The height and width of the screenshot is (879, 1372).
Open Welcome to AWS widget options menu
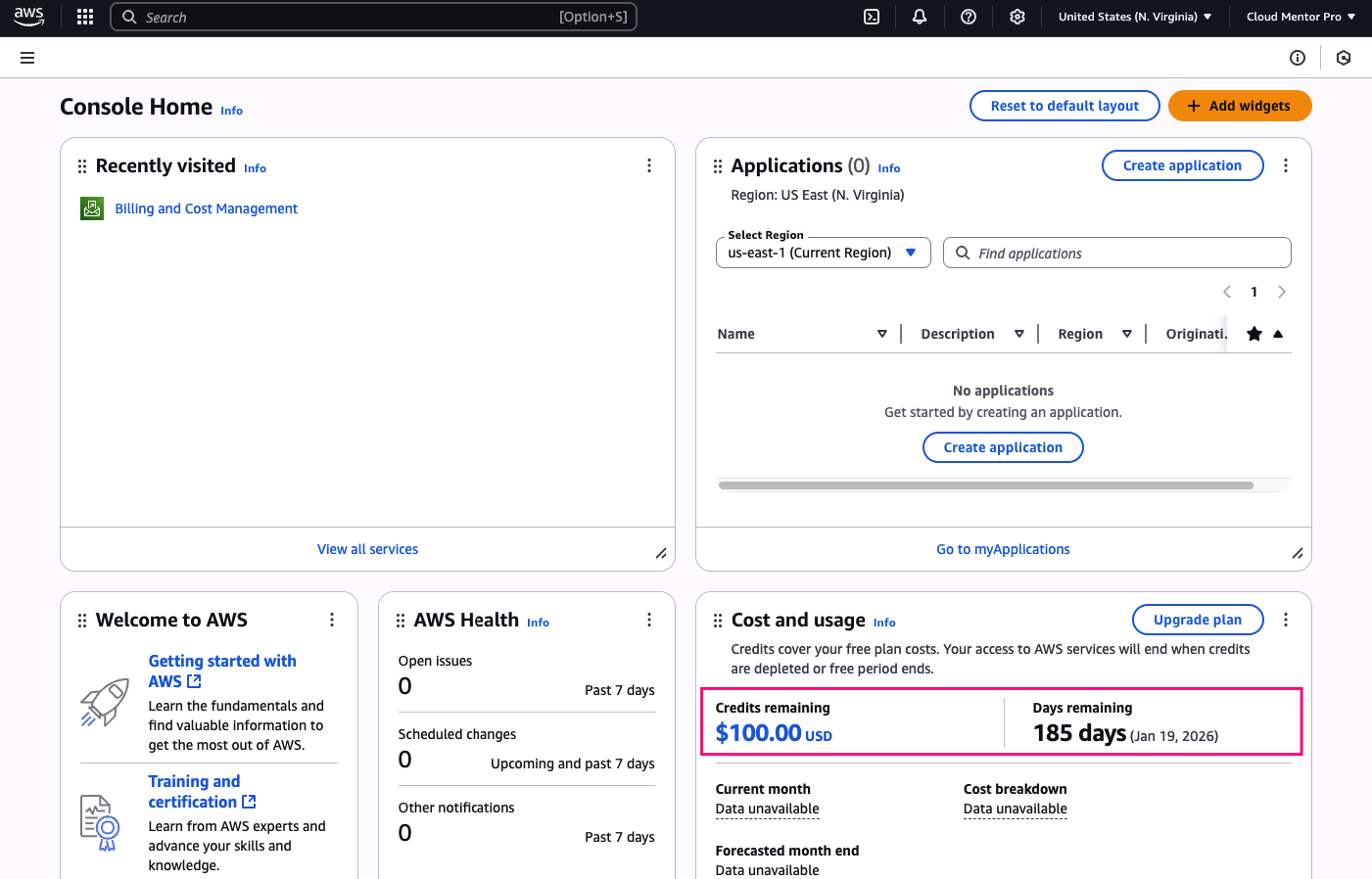332,620
